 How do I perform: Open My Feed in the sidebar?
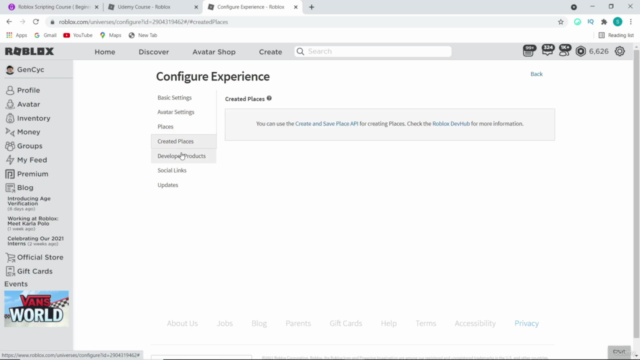tap(26, 160)
